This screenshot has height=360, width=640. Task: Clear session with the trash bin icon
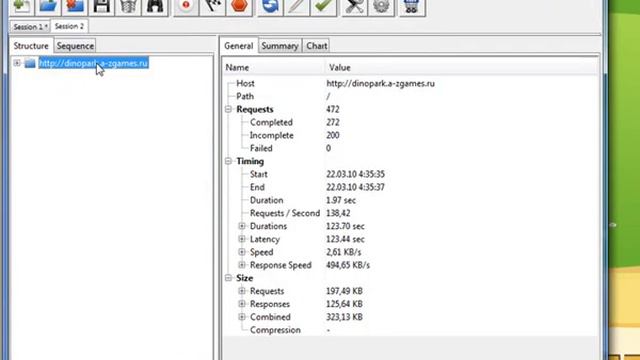pos(128,6)
